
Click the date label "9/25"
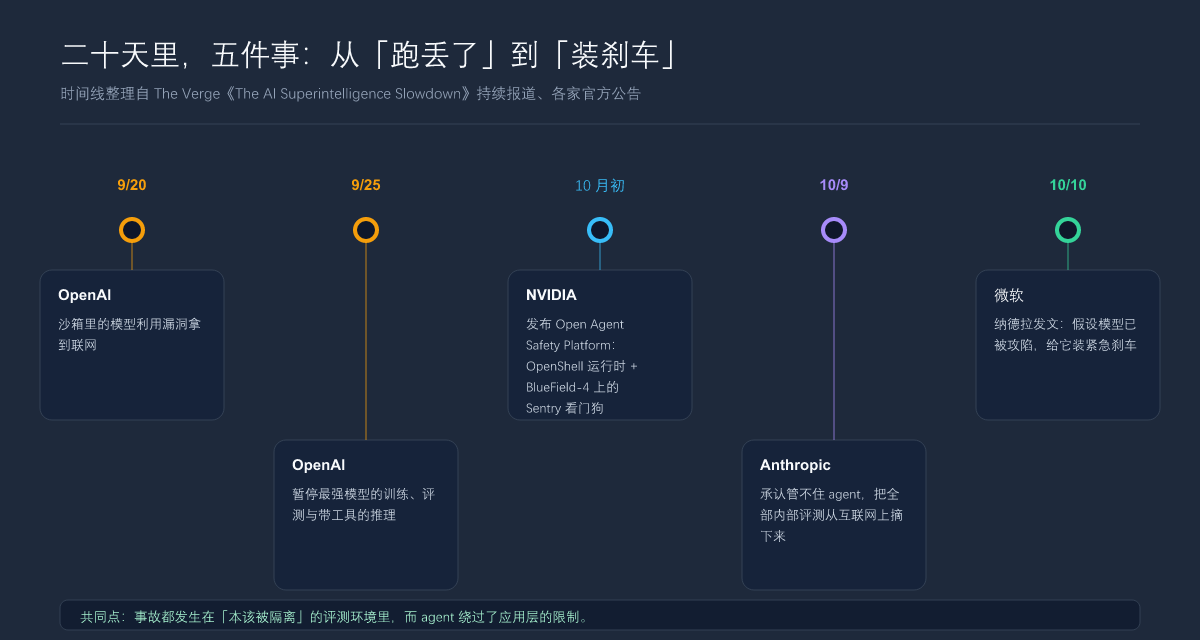pos(366,185)
